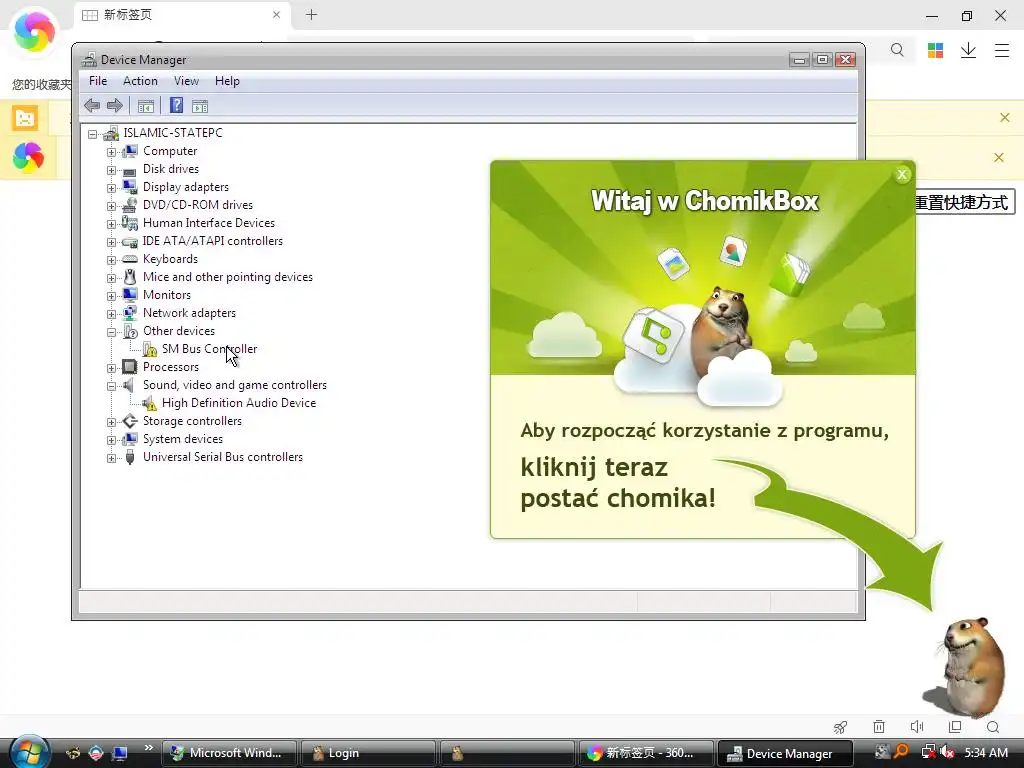Open a new browser tab with plus
Viewport: 1024px width, 768px height.
tap(312, 15)
